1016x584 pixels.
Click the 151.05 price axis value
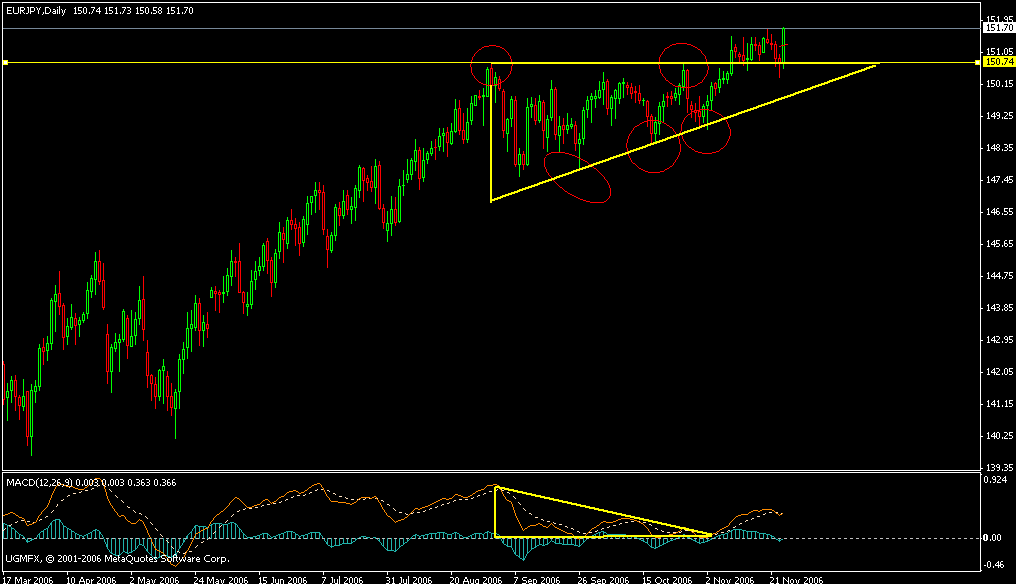(x=1000, y=51)
